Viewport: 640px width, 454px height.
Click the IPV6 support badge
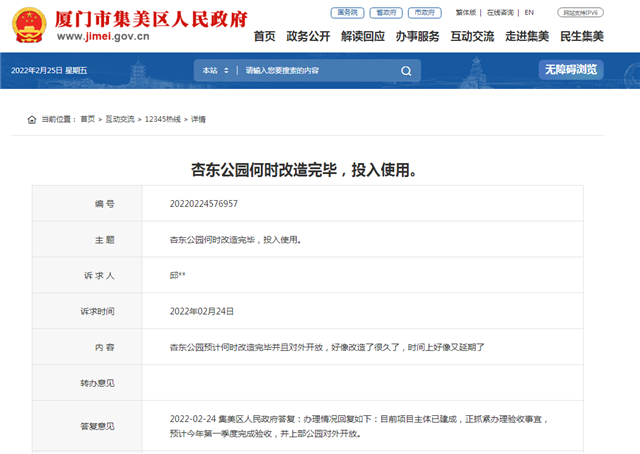[x=580, y=13]
